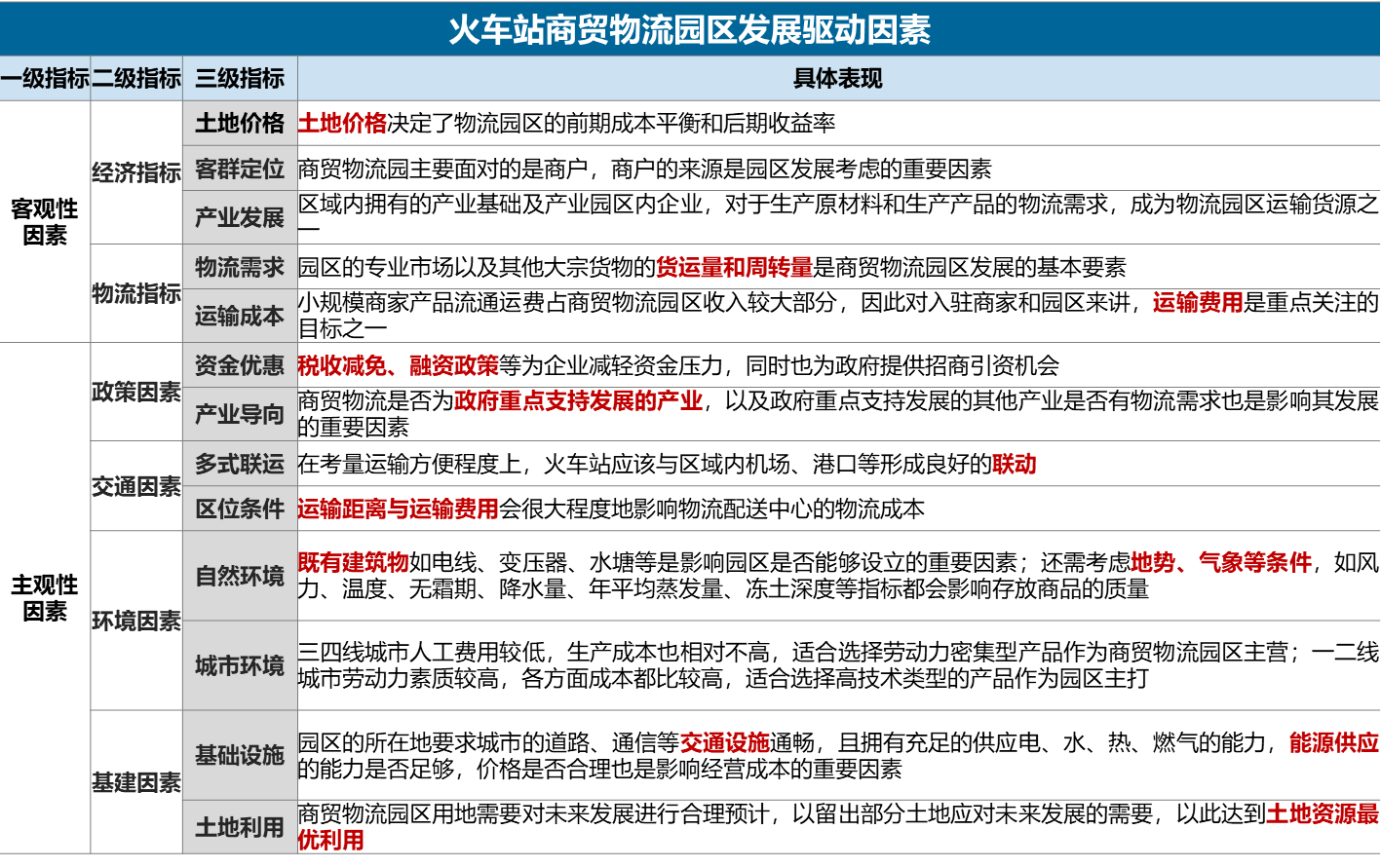
Task: Select the 三级指标 column header
Action: click(240, 78)
